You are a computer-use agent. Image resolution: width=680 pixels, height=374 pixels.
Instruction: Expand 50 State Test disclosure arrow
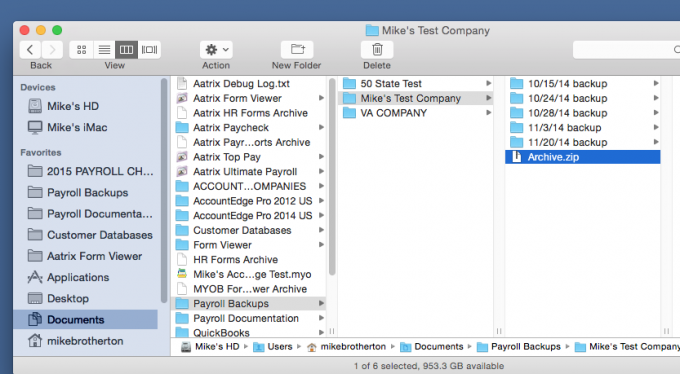click(488, 83)
